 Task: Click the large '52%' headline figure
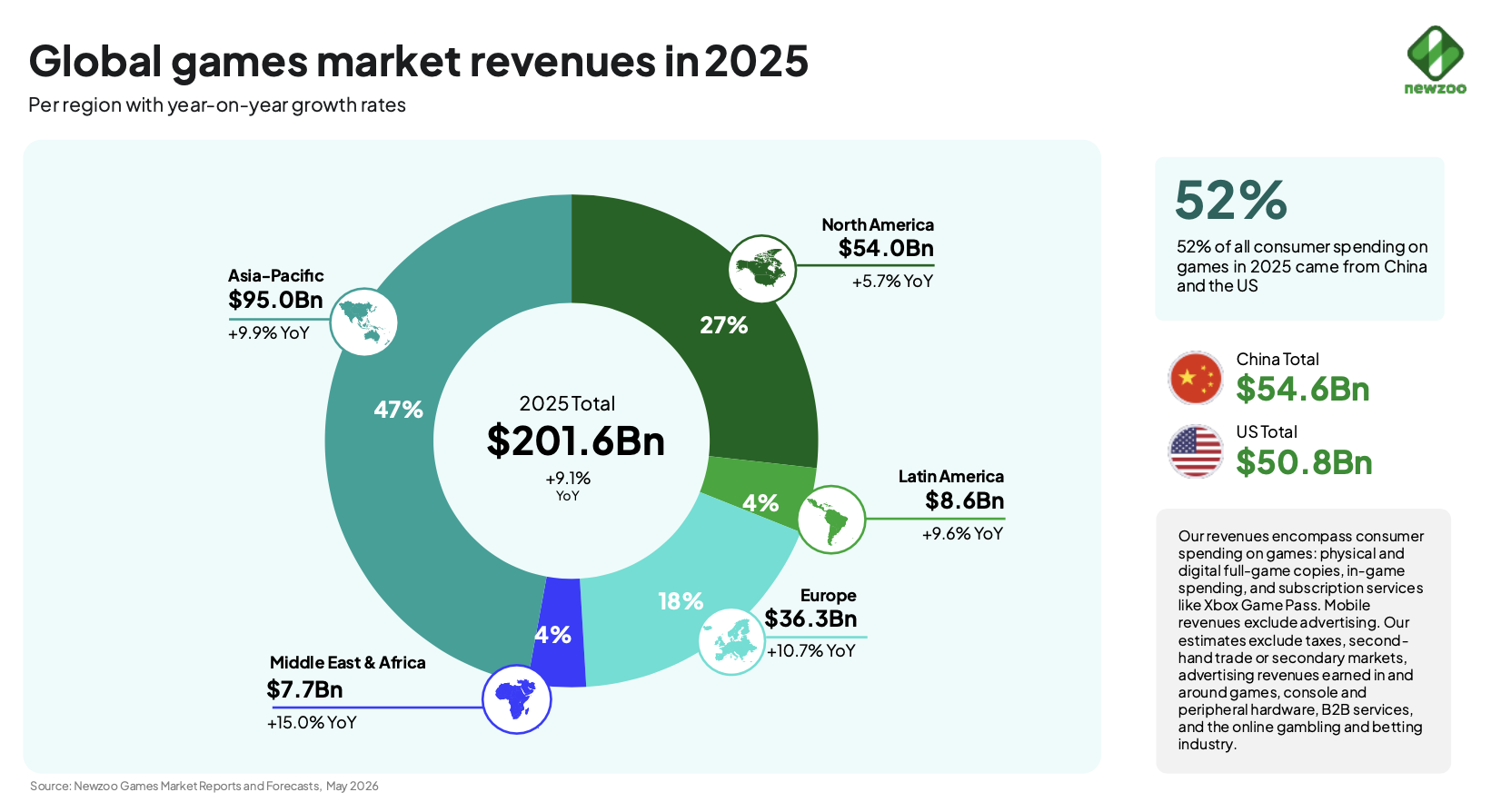[1231, 201]
